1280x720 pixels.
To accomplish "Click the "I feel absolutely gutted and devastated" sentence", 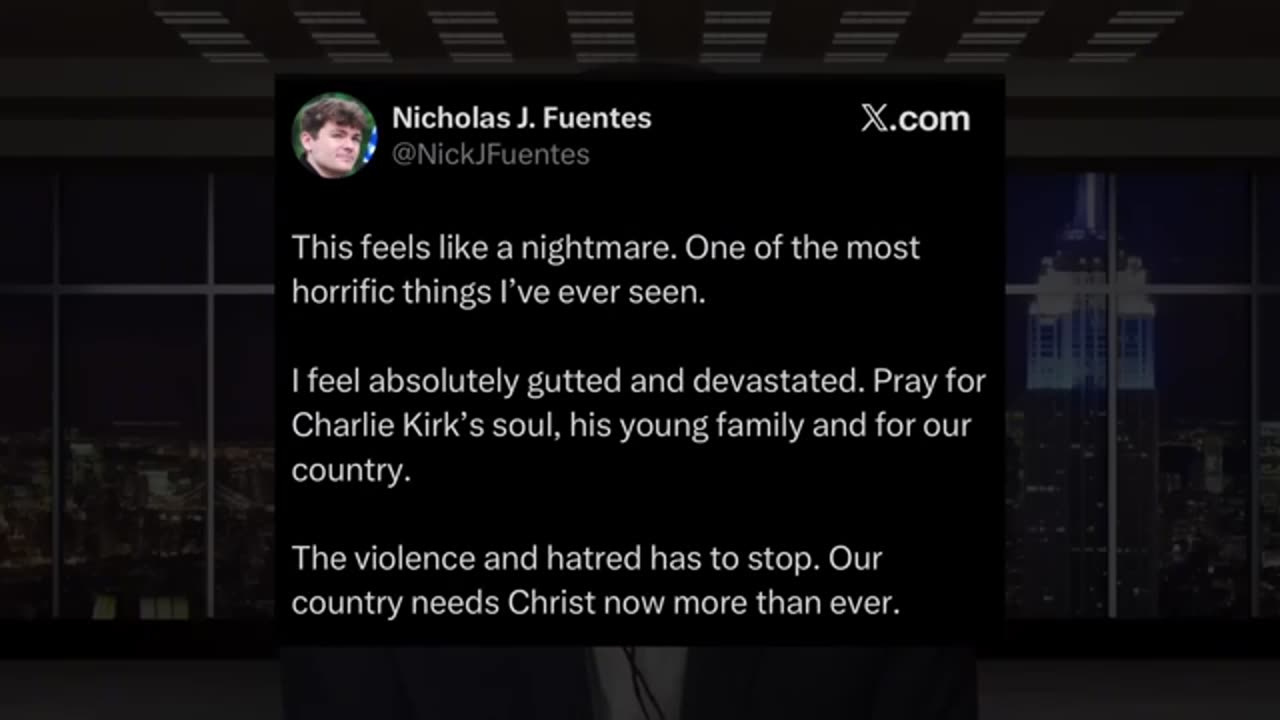I will pyautogui.click(x=578, y=381).
